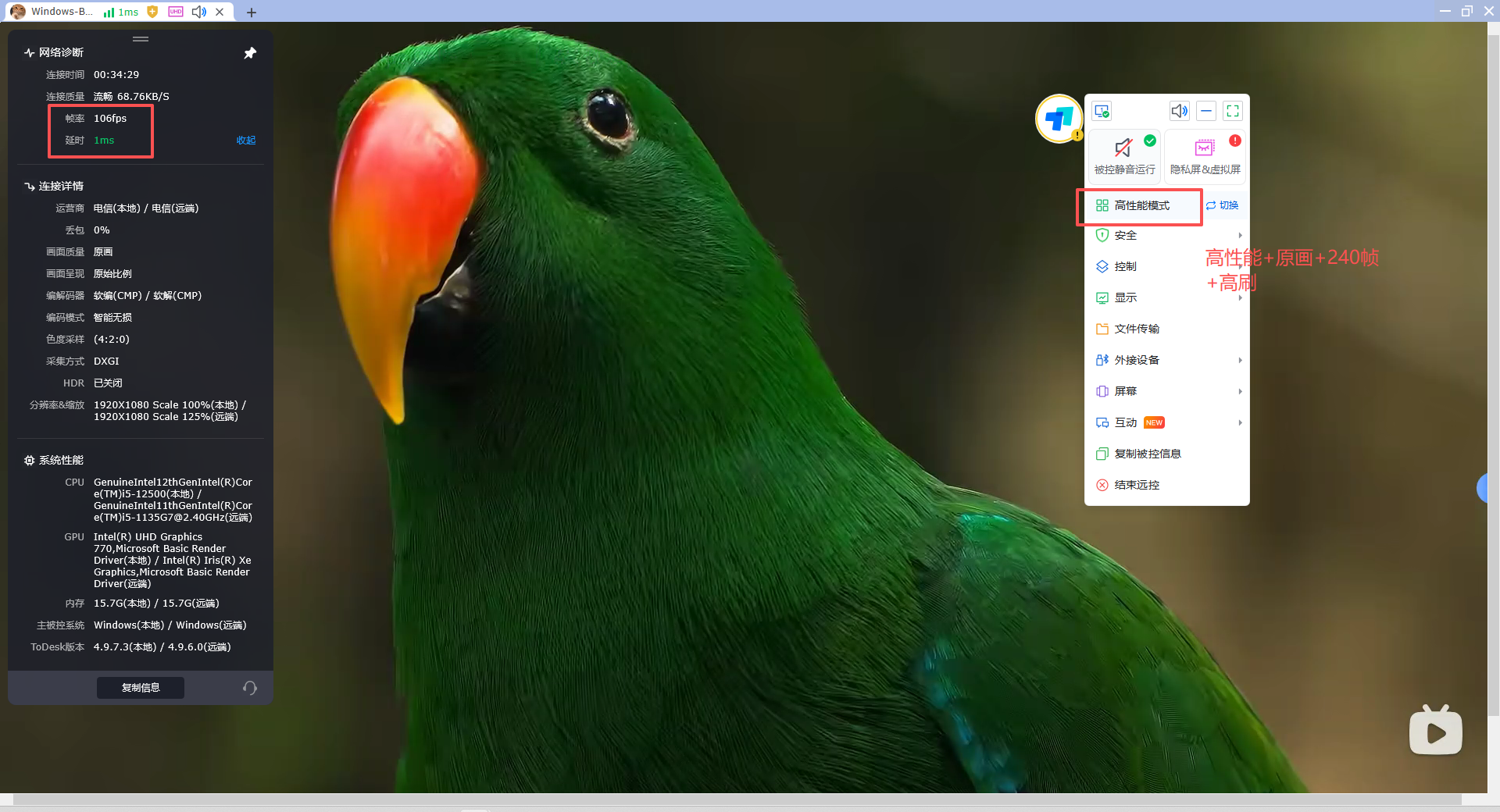Expand the 互动 submenu arrow
The image size is (1500, 812).
pos(1240,422)
